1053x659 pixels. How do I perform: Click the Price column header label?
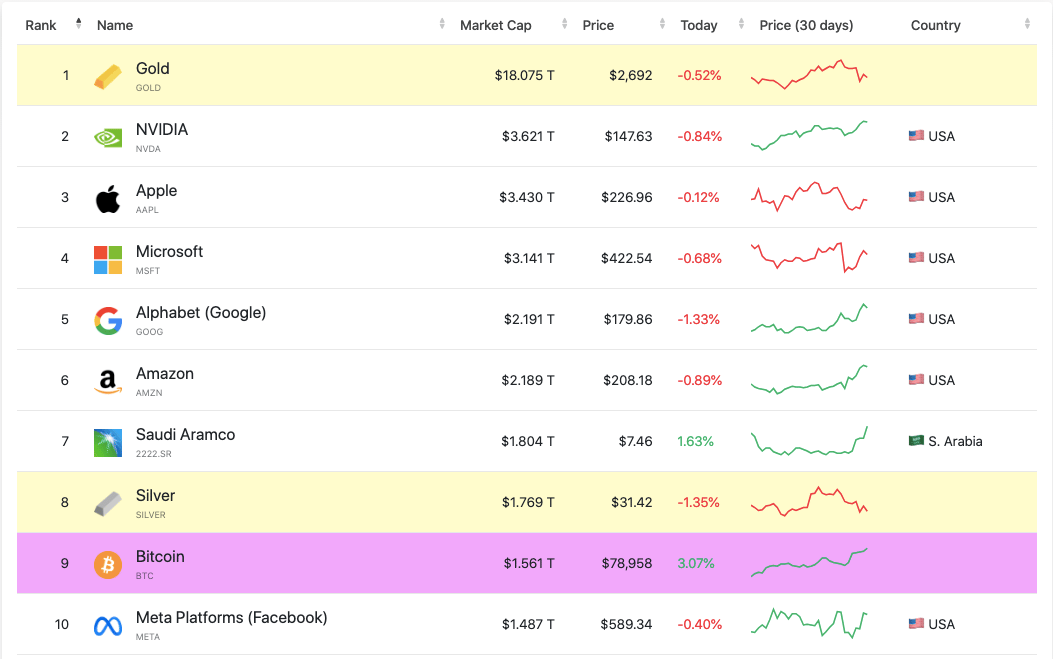[598, 25]
